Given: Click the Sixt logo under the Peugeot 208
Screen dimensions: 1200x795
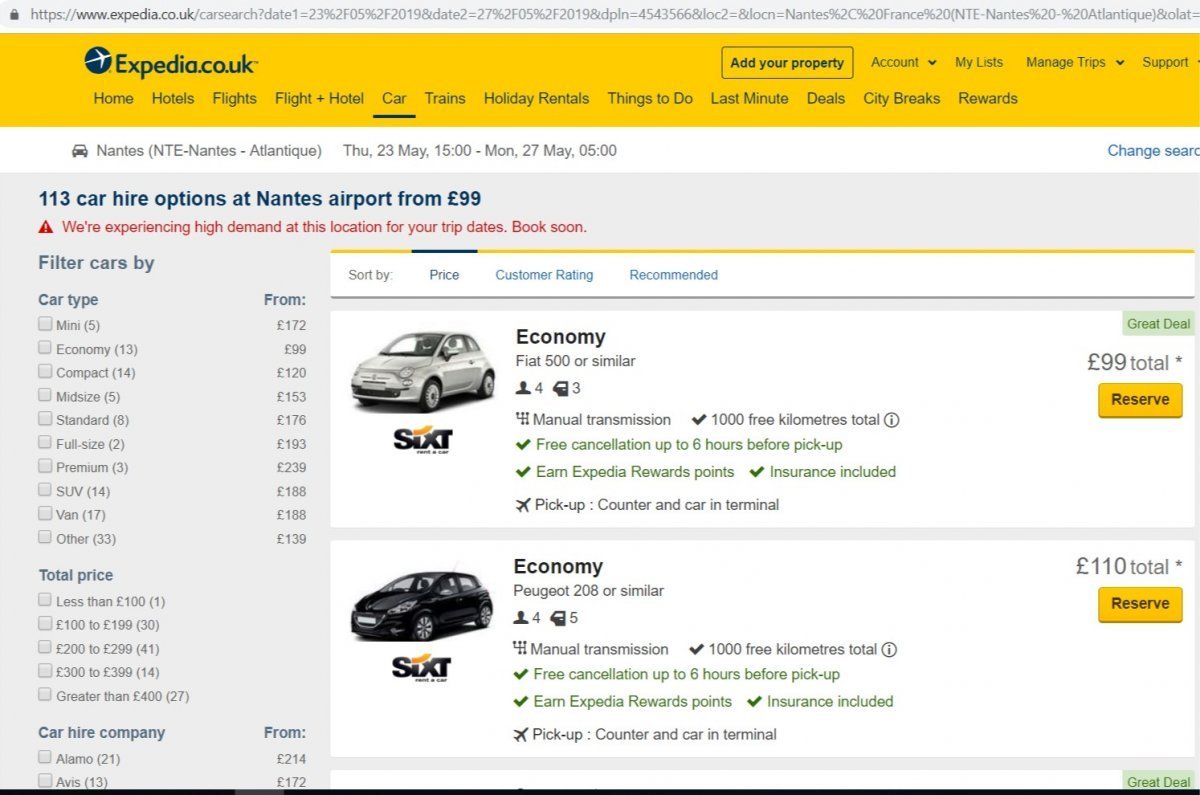Looking at the screenshot, I should (421, 668).
